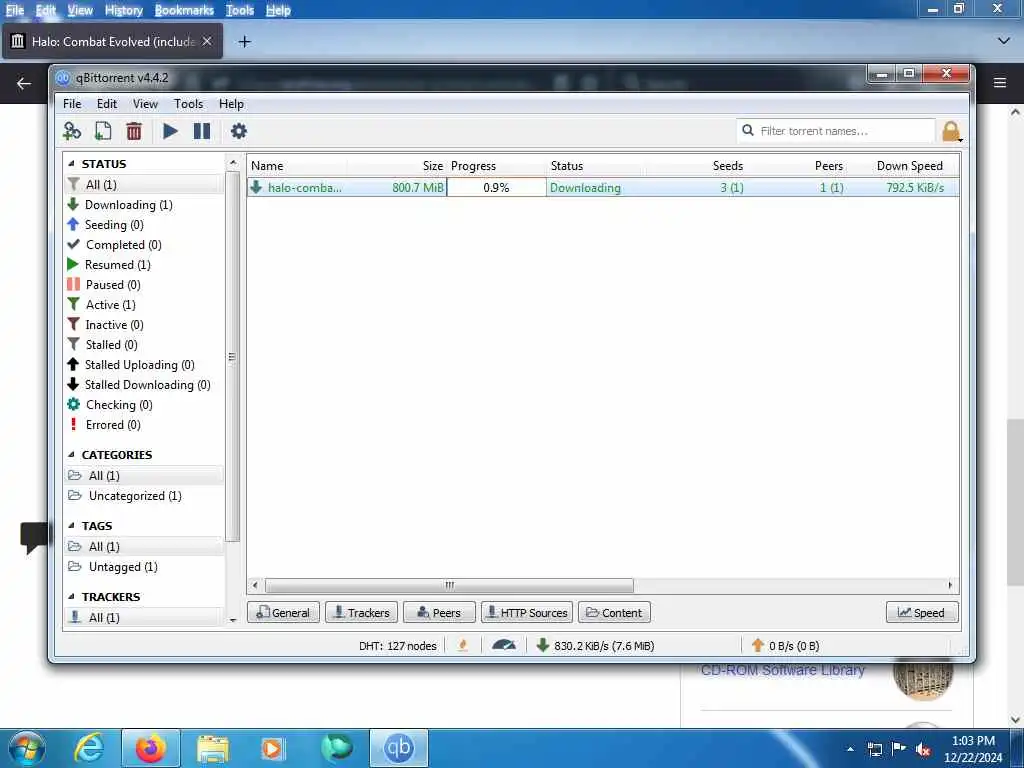Image resolution: width=1024 pixels, height=768 pixels.
Task: Sort by Name column header
Action: [267, 166]
